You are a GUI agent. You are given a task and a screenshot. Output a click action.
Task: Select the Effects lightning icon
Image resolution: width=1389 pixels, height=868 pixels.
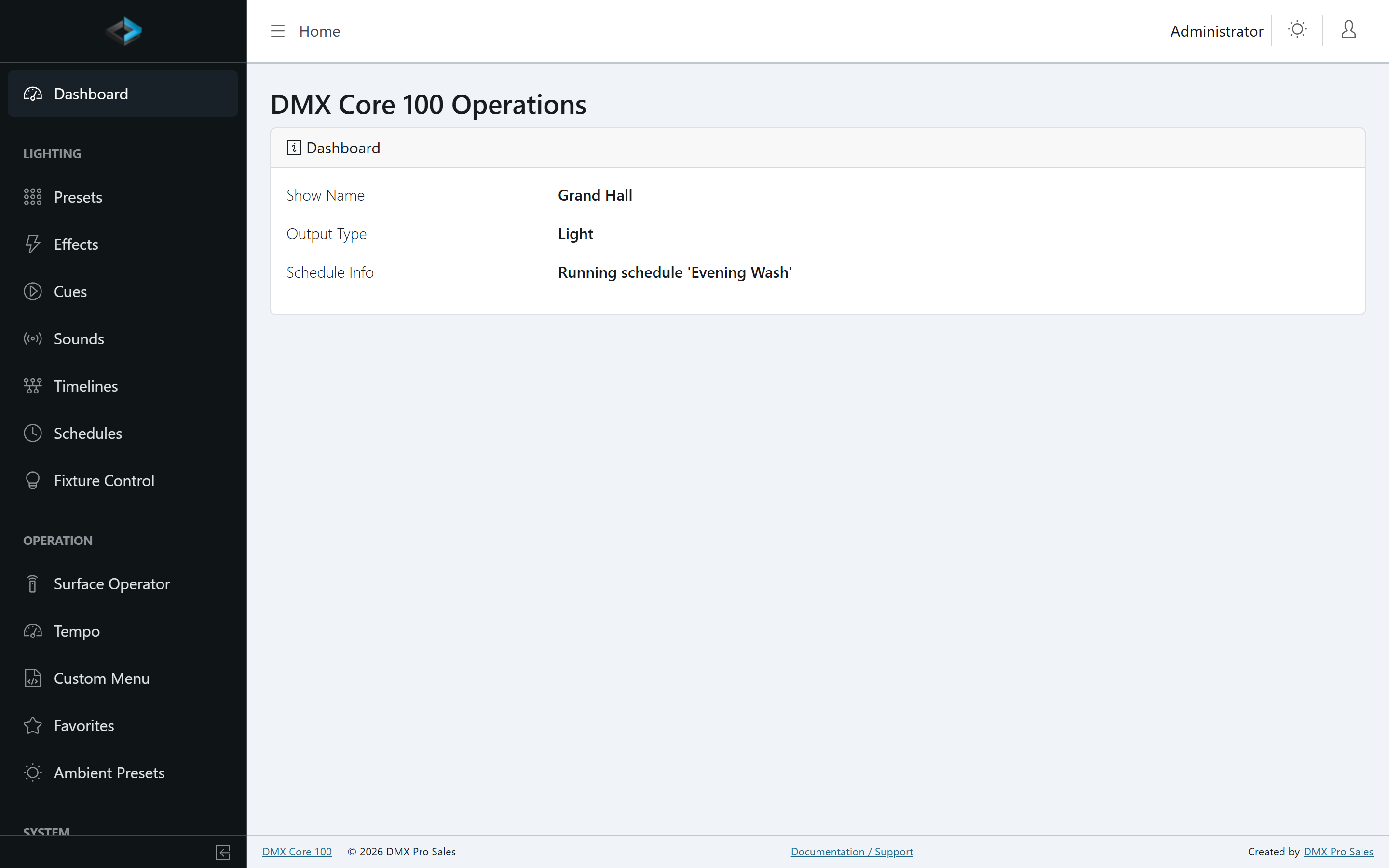[33, 244]
